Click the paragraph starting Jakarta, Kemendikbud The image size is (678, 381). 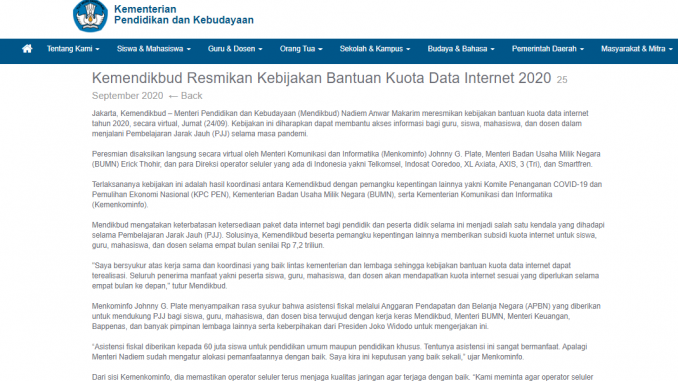coord(340,123)
